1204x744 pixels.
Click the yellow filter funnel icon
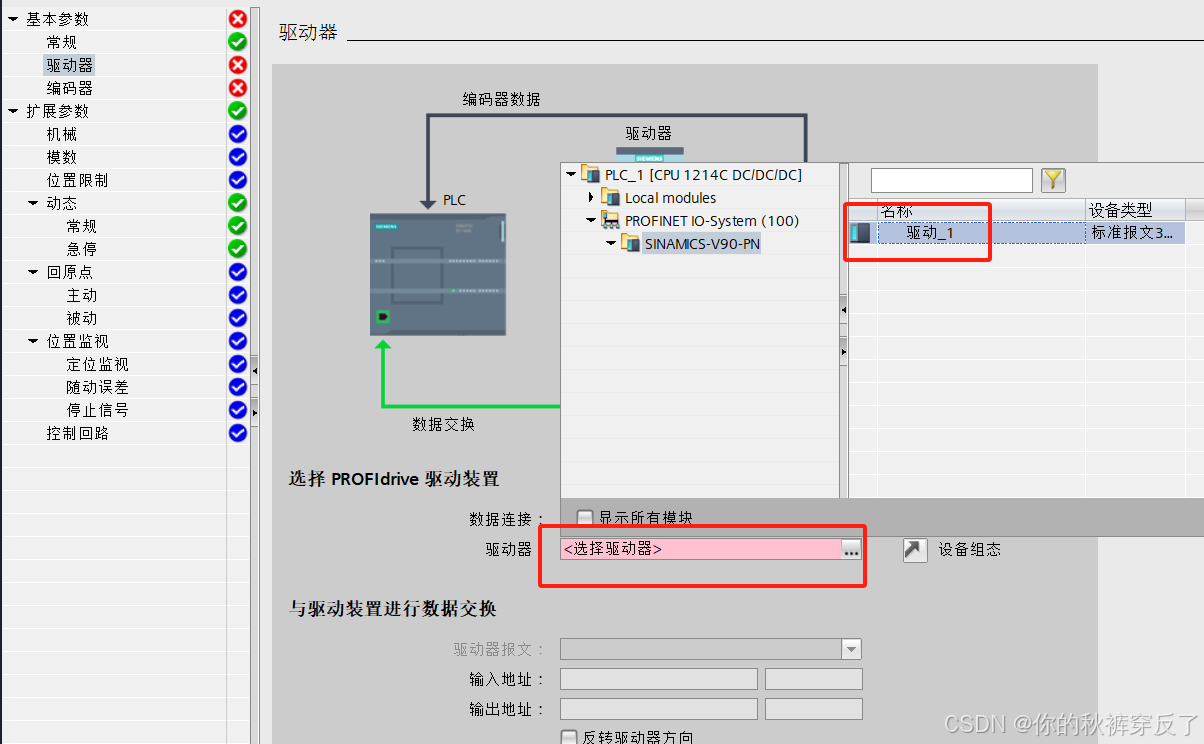click(1053, 180)
